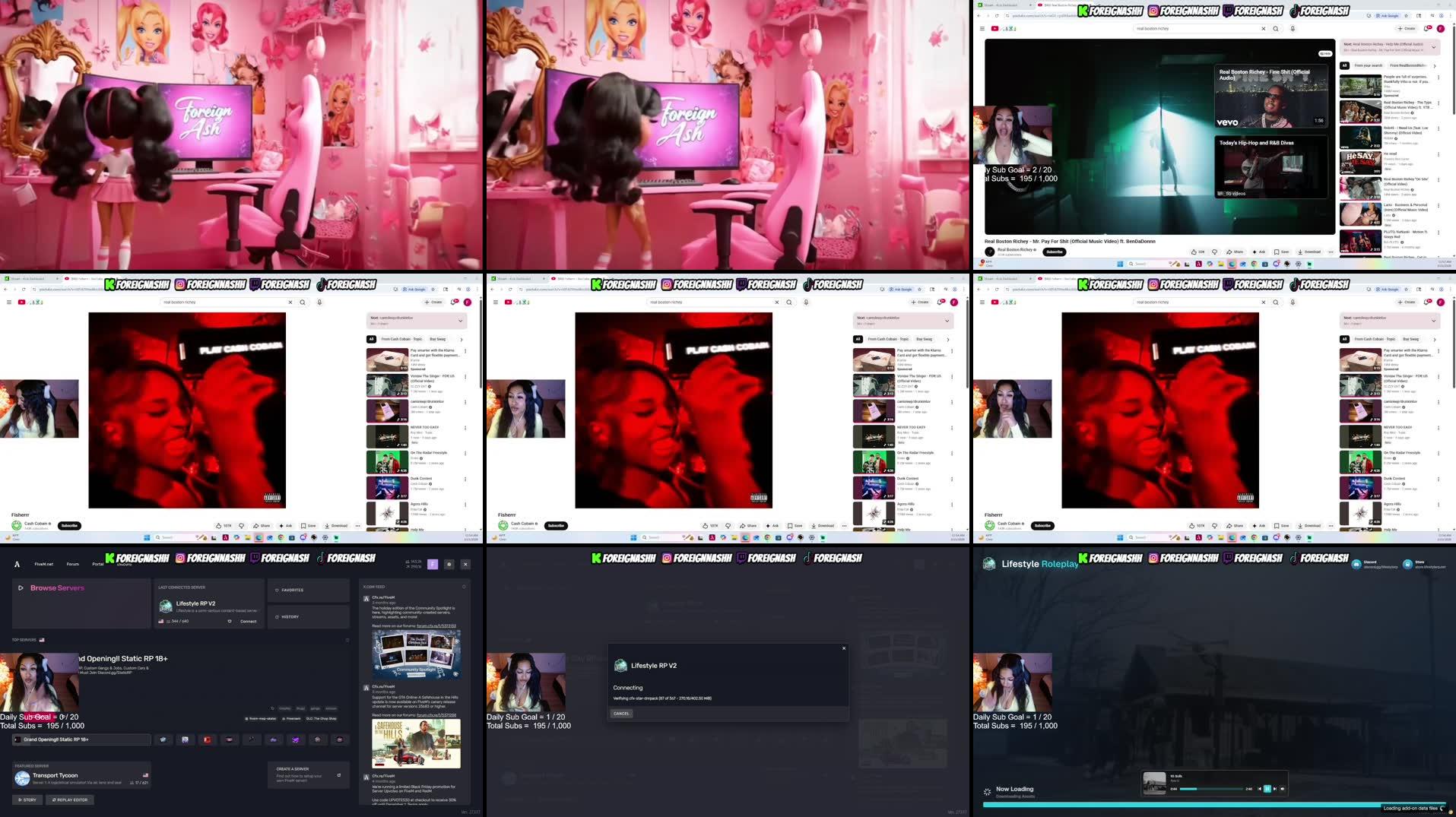Image resolution: width=1456 pixels, height=817 pixels.
Task: Open Forum in FiveM launcher top menu
Action: tap(72, 564)
